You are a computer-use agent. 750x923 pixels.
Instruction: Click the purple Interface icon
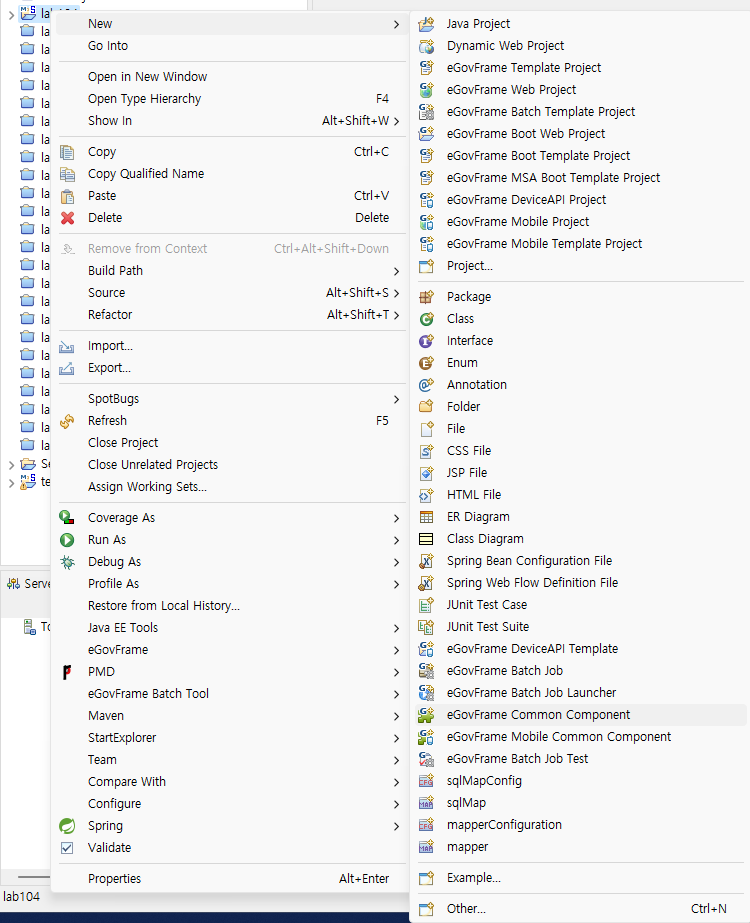426,341
